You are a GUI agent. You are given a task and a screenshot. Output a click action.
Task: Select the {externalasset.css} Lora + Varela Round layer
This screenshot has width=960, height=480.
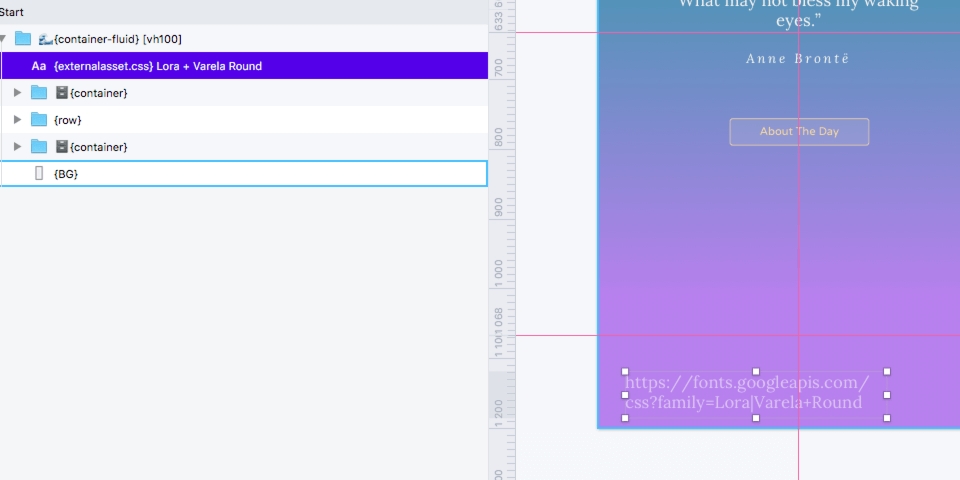158,66
